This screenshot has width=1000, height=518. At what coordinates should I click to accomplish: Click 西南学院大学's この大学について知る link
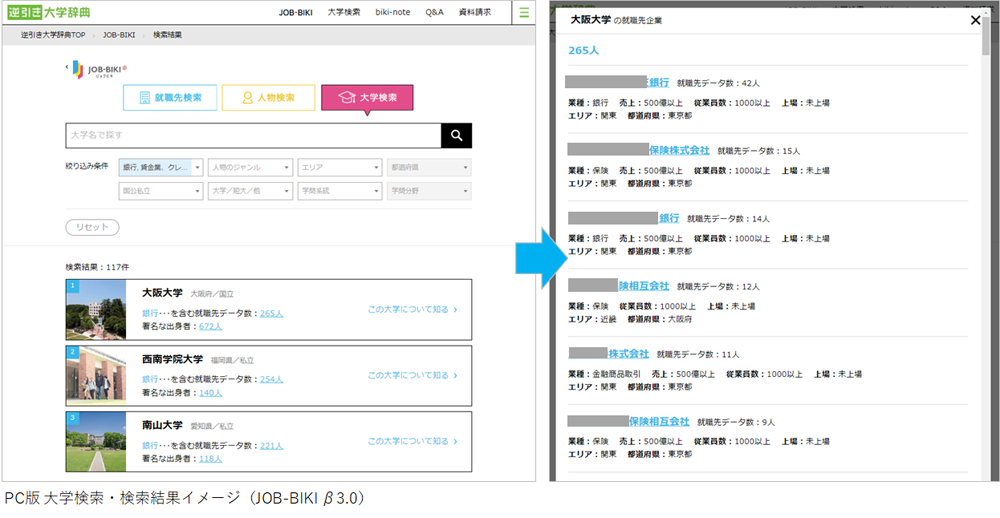[413, 376]
